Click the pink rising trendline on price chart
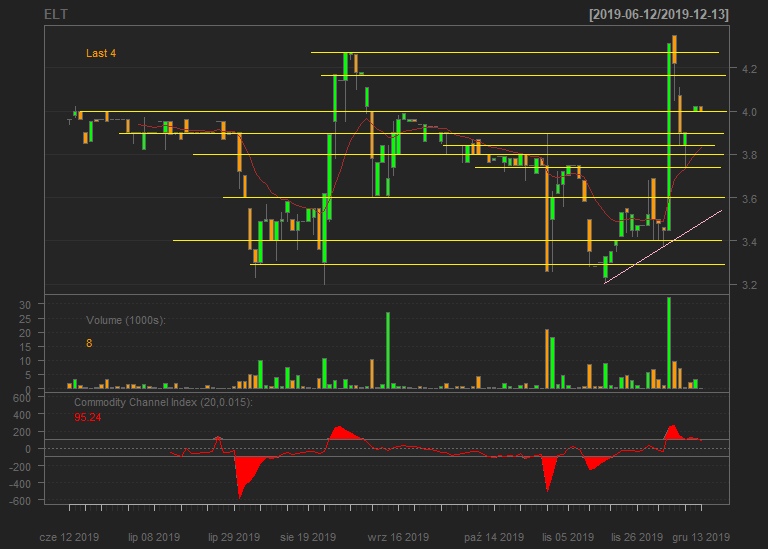The height and width of the screenshot is (549, 768). 663,247
